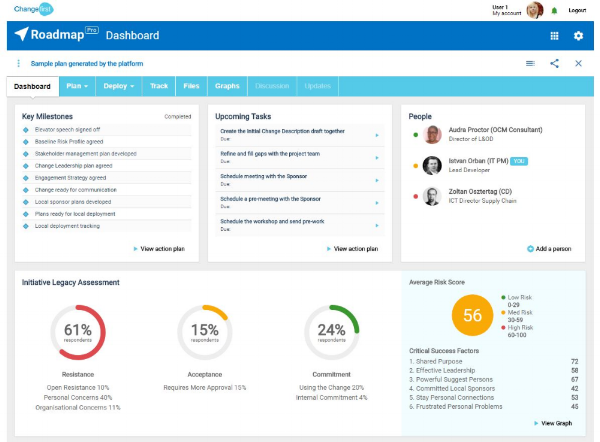Open settings via the gear icon
The height and width of the screenshot is (442, 600).
pyautogui.click(x=578, y=36)
